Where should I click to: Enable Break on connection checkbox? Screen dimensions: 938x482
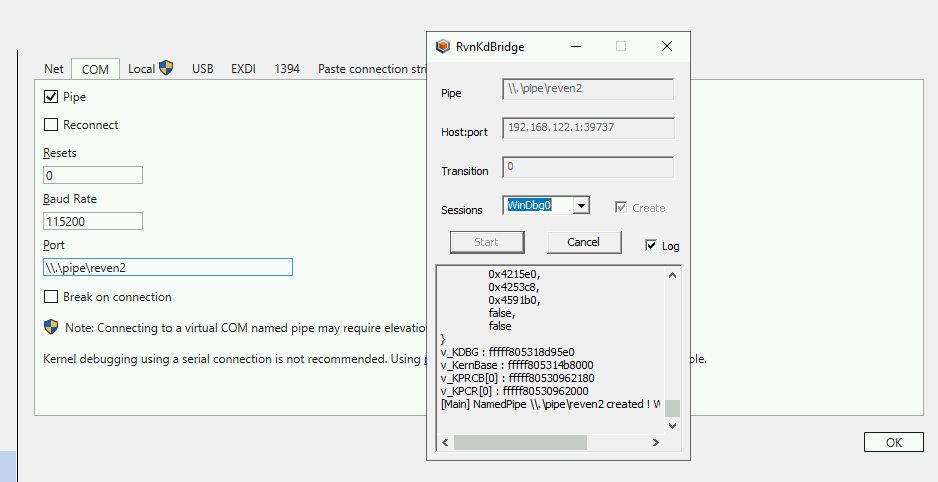point(51,297)
